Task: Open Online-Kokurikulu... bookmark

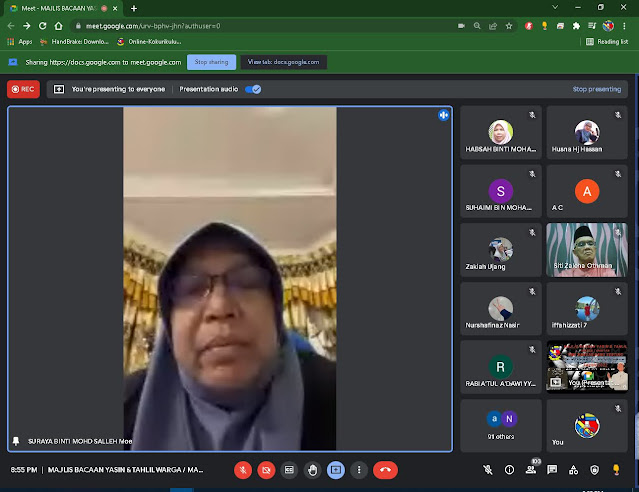Action: pyautogui.click(x=149, y=42)
